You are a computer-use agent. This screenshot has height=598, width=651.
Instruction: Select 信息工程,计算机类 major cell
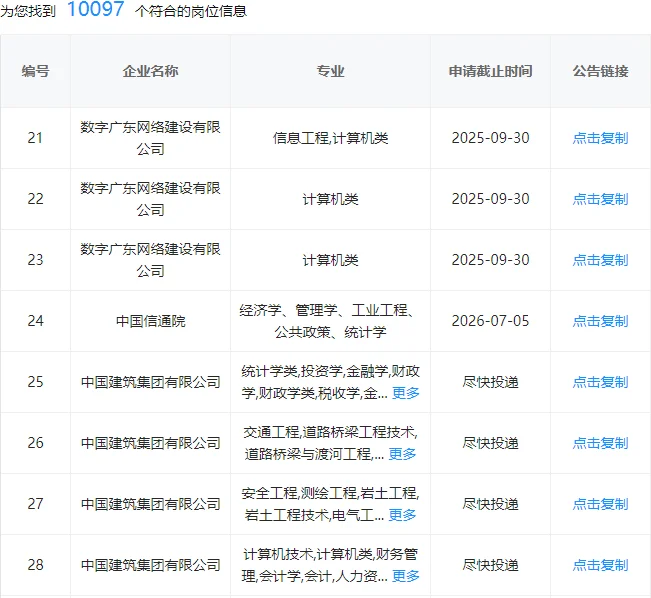click(330, 138)
